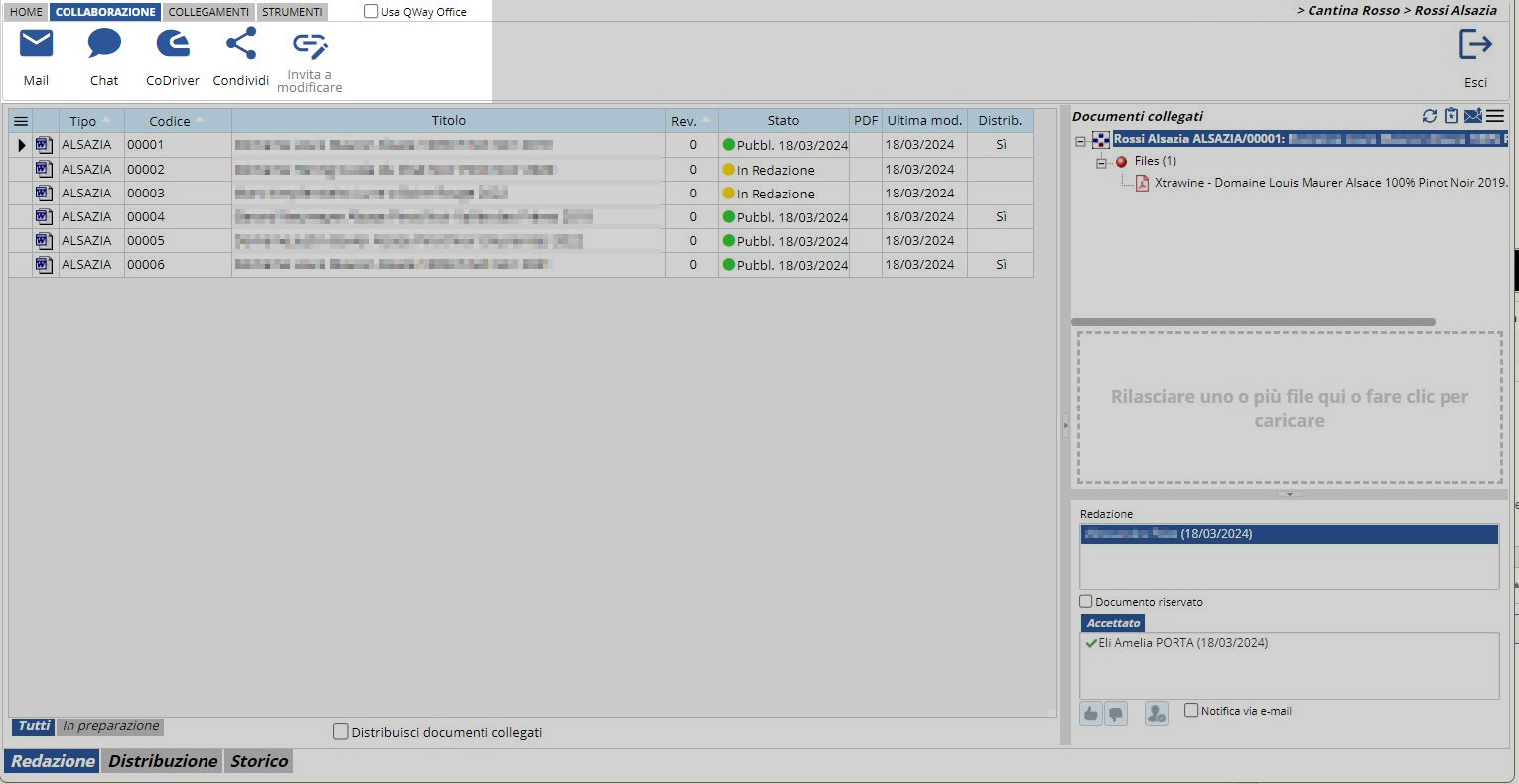This screenshot has height=784, width=1519.
Task: Launch the CoDriver tool
Action: [x=173, y=45]
